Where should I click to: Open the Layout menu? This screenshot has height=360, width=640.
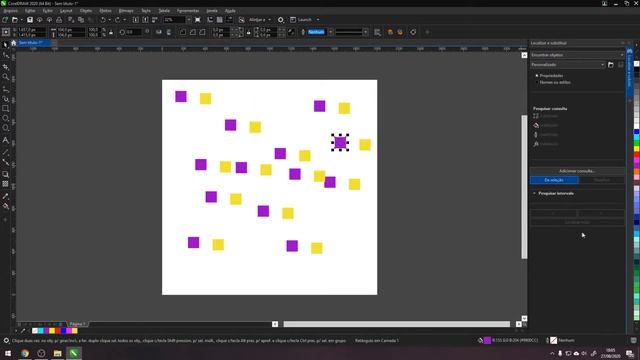66,11
